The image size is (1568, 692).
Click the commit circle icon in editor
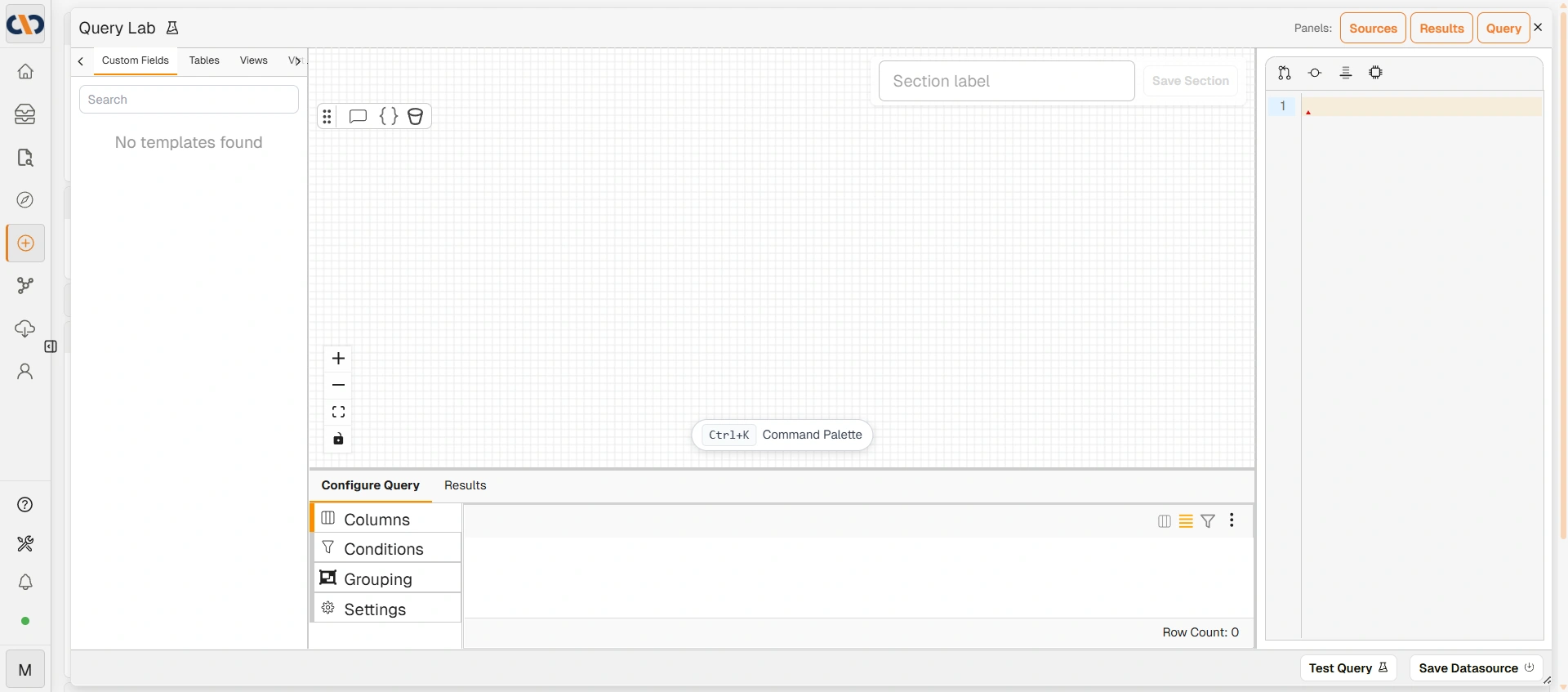(x=1315, y=73)
